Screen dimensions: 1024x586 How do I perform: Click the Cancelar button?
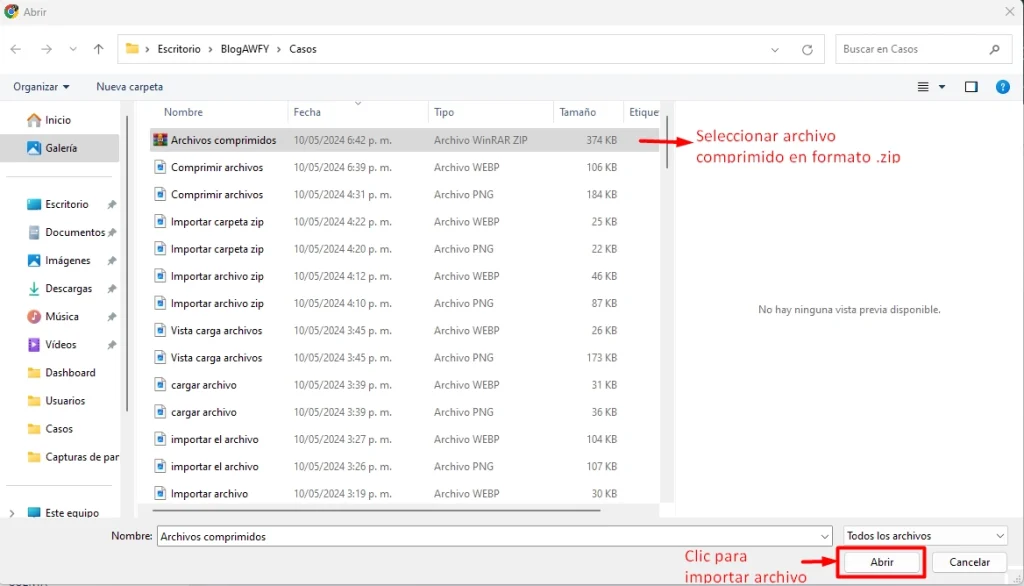[x=969, y=562]
